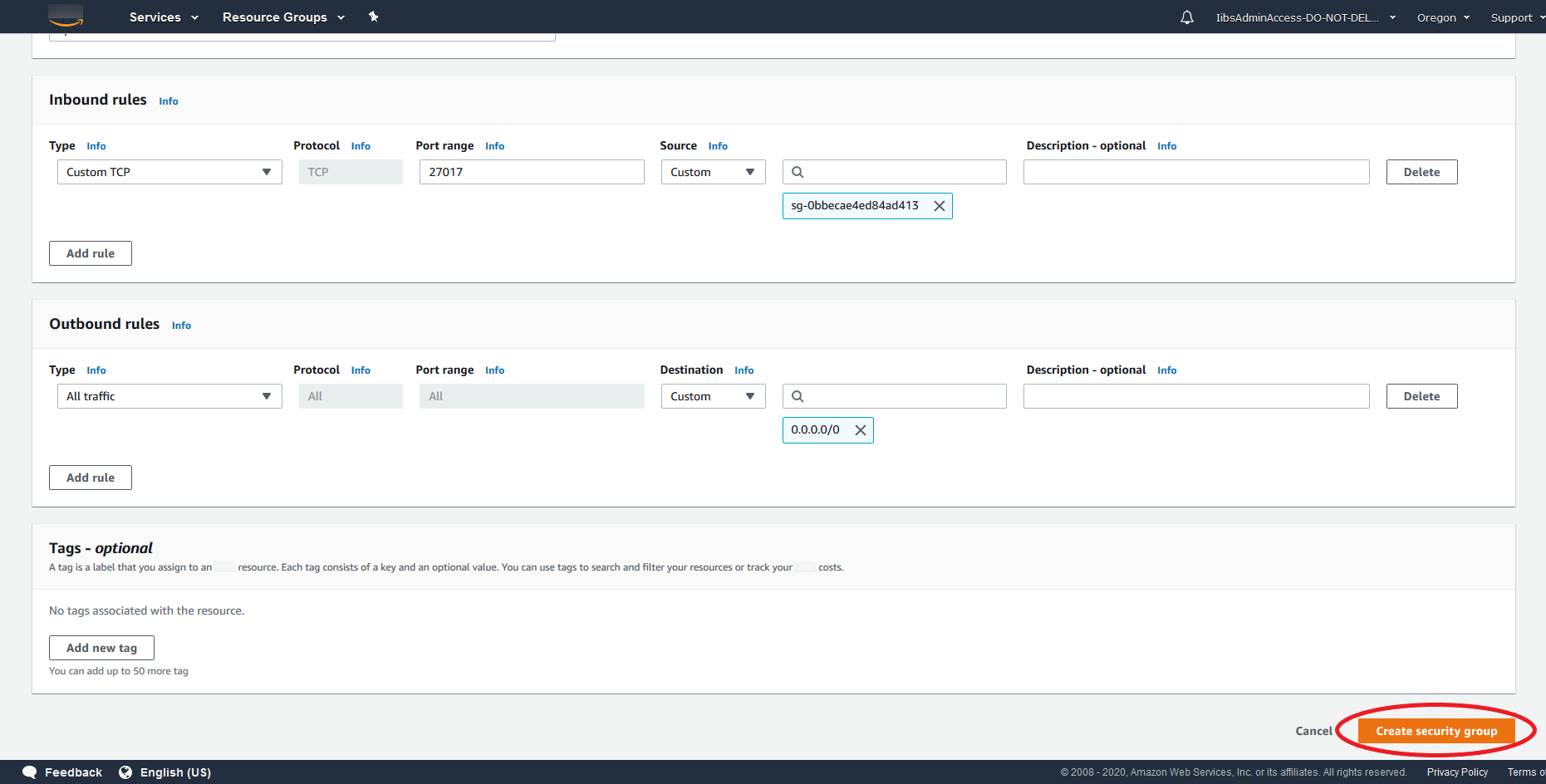Click Add new tag button
Image resolution: width=1546 pixels, height=784 pixels.
pyautogui.click(x=101, y=648)
